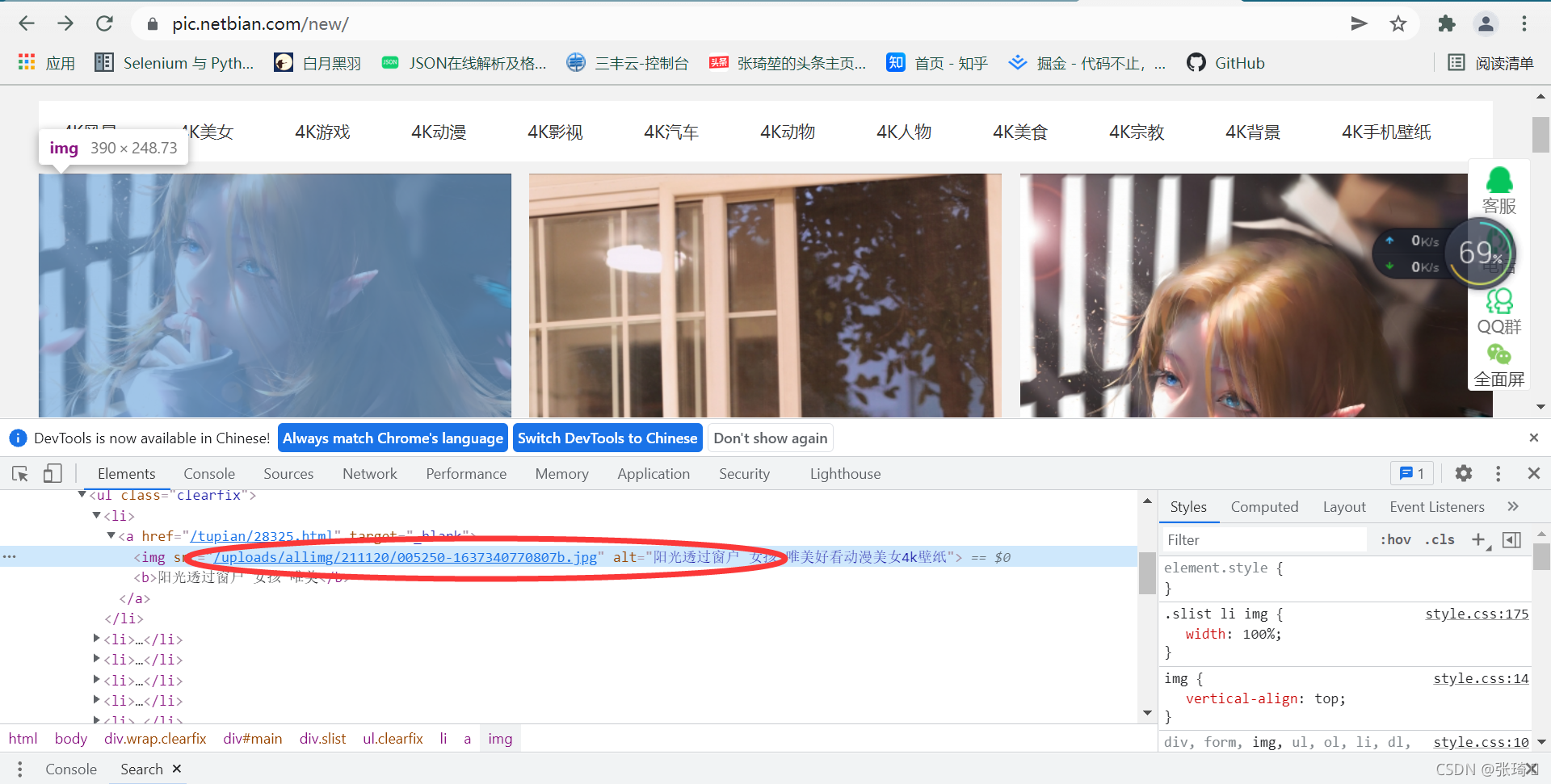
Task: Switch to the Security tab
Action: (x=744, y=474)
